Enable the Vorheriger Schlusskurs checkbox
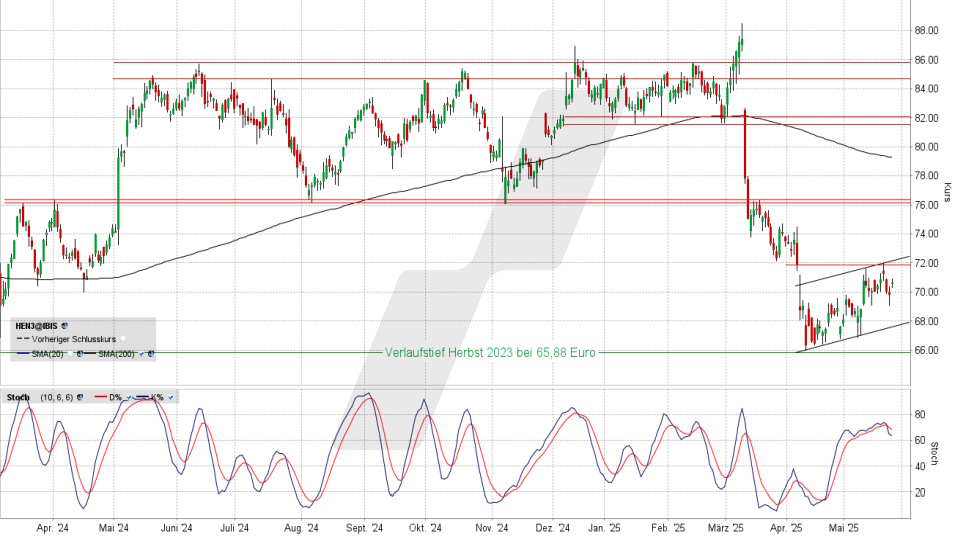960x540 pixels. click(x=122, y=339)
